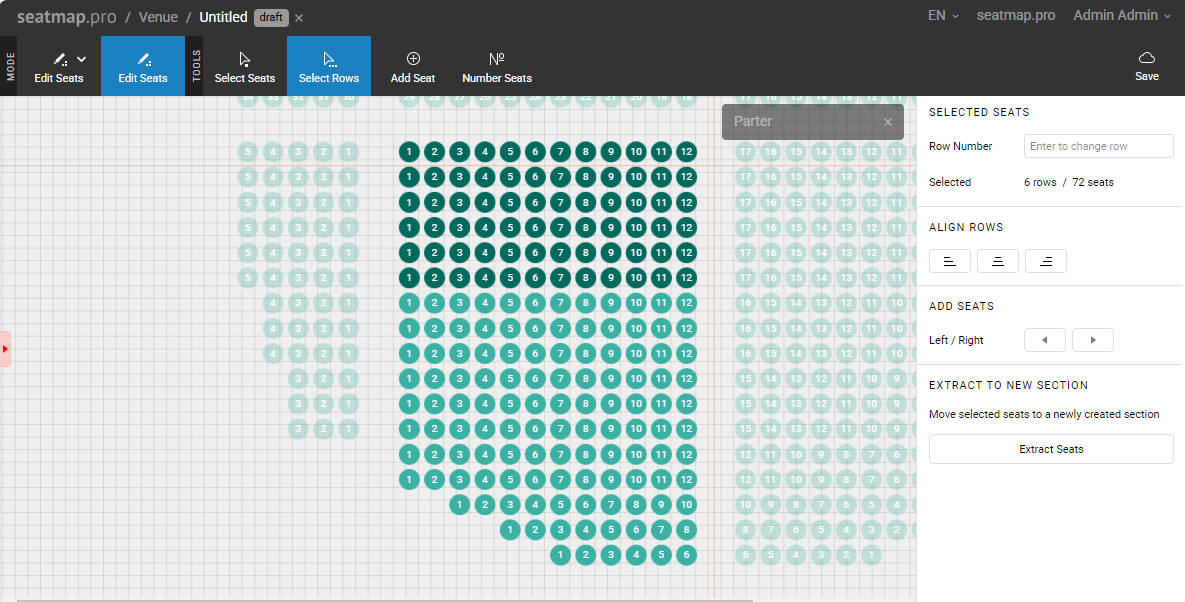This screenshot has height=602, width=1185.
Task: Activate the Select Seats tool
Action: click(245, 66)
